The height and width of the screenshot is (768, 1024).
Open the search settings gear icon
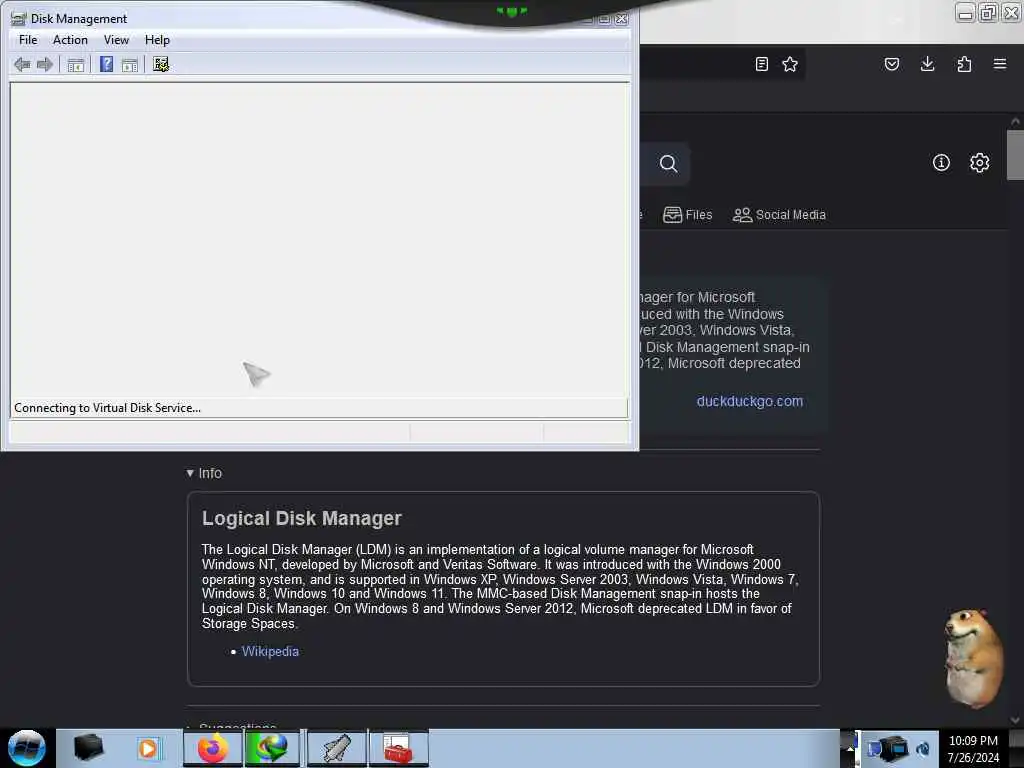pyautogui.click(x=979, y=163)
